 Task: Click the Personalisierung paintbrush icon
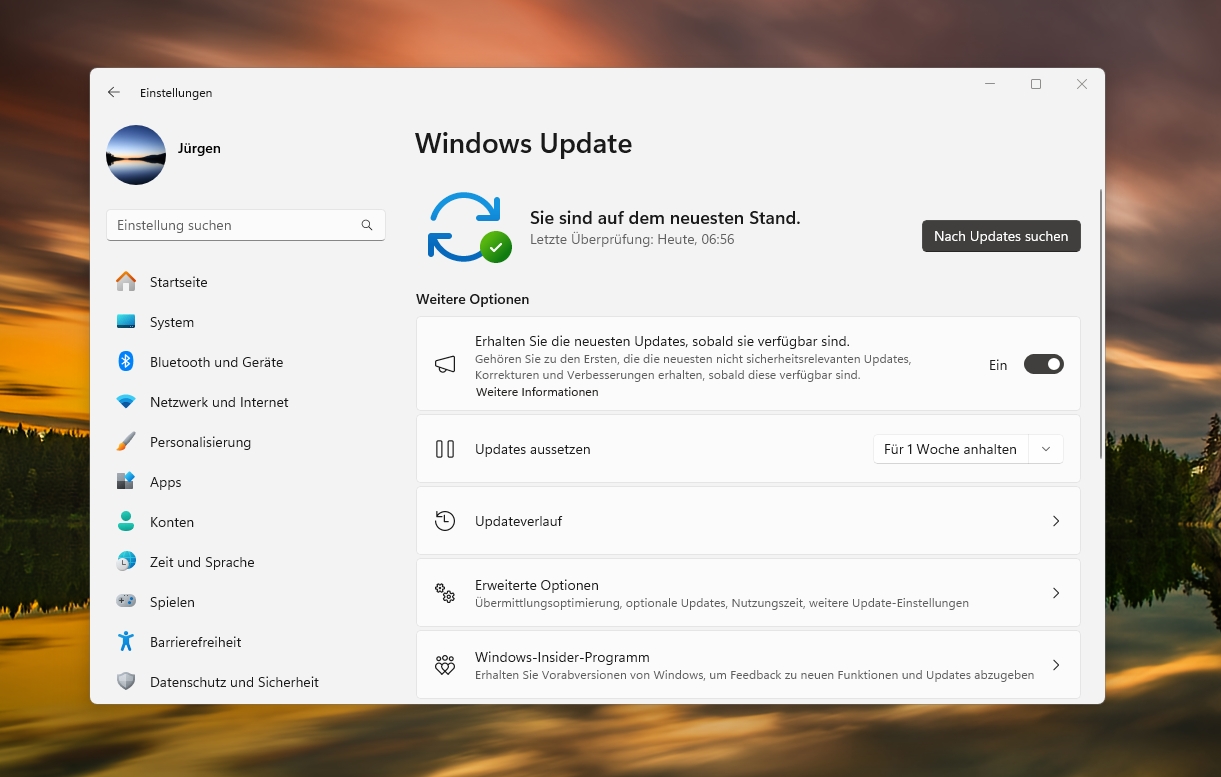[126, 442]
